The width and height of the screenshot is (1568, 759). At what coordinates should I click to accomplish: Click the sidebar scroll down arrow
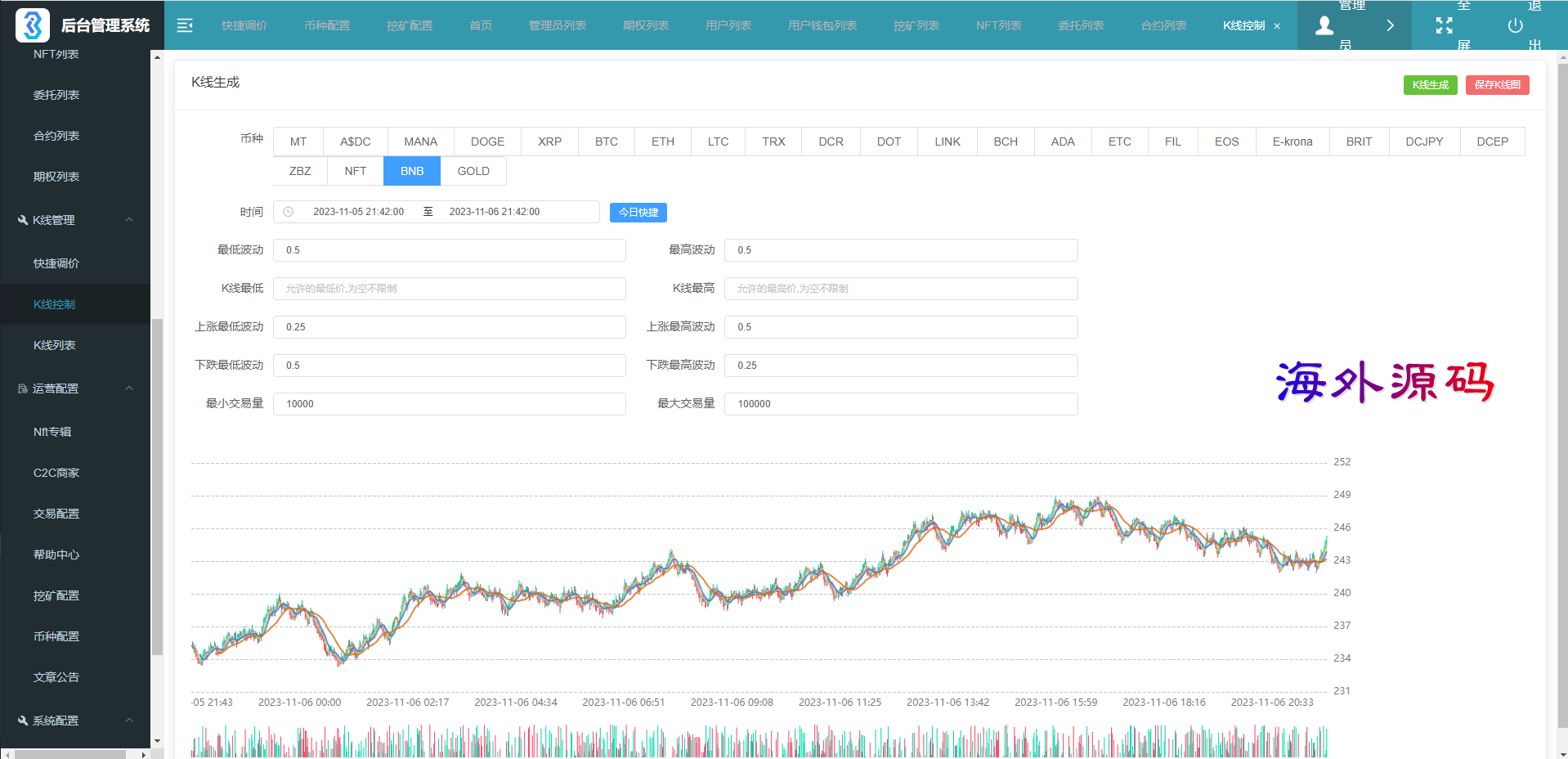point(157,741)
